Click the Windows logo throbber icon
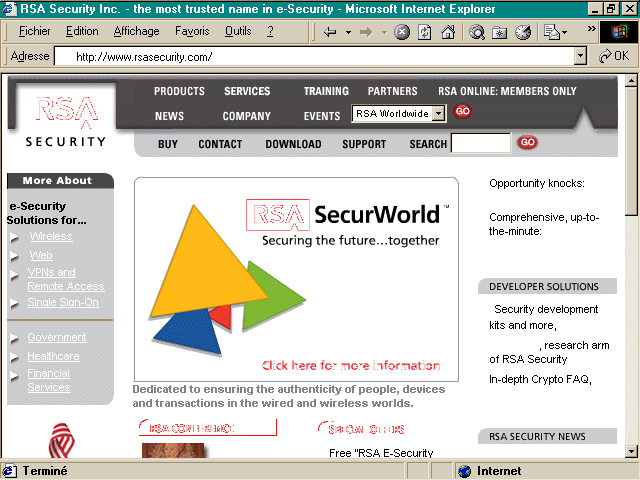640x480 pixels. pyautogui.click(x=619, y=32)
